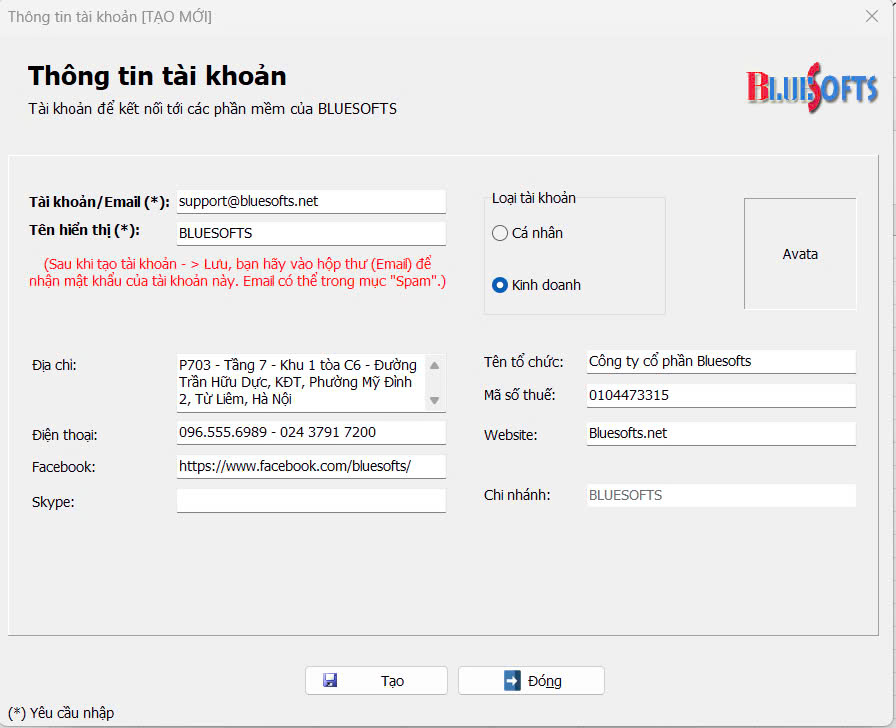
Task: Click the Tên hiển thị (*) label
Action: point(85,230)
